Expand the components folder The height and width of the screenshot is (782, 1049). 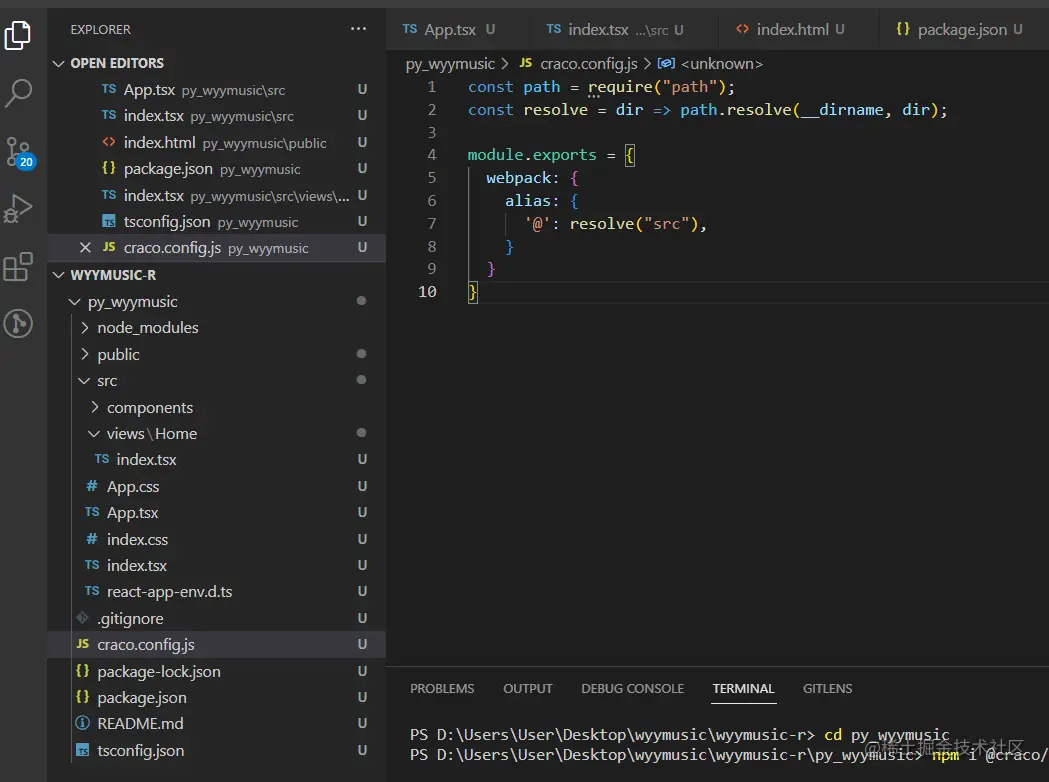[x=94, y=407]
